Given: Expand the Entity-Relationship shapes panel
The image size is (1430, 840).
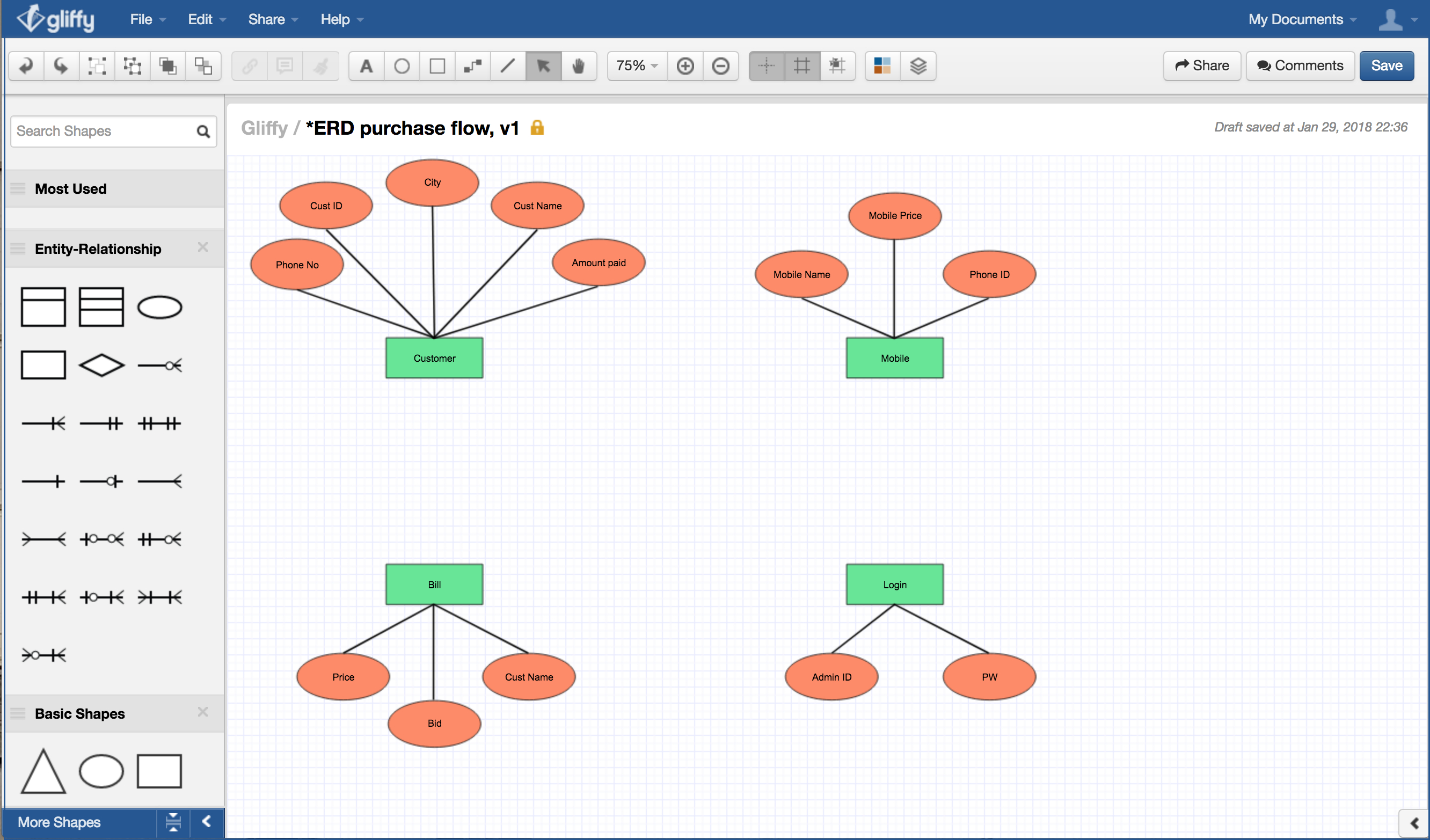Looking at the screenshot, I should point(97,248).
